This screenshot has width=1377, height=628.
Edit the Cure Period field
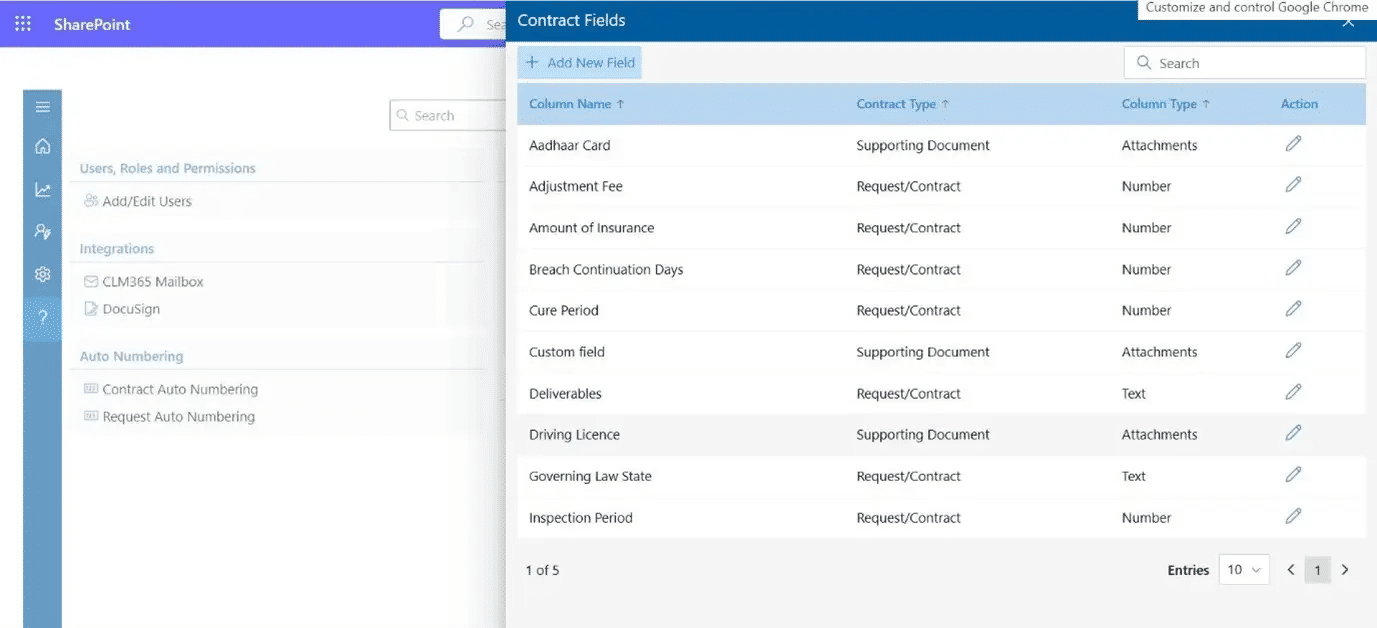coord(1293,309)
